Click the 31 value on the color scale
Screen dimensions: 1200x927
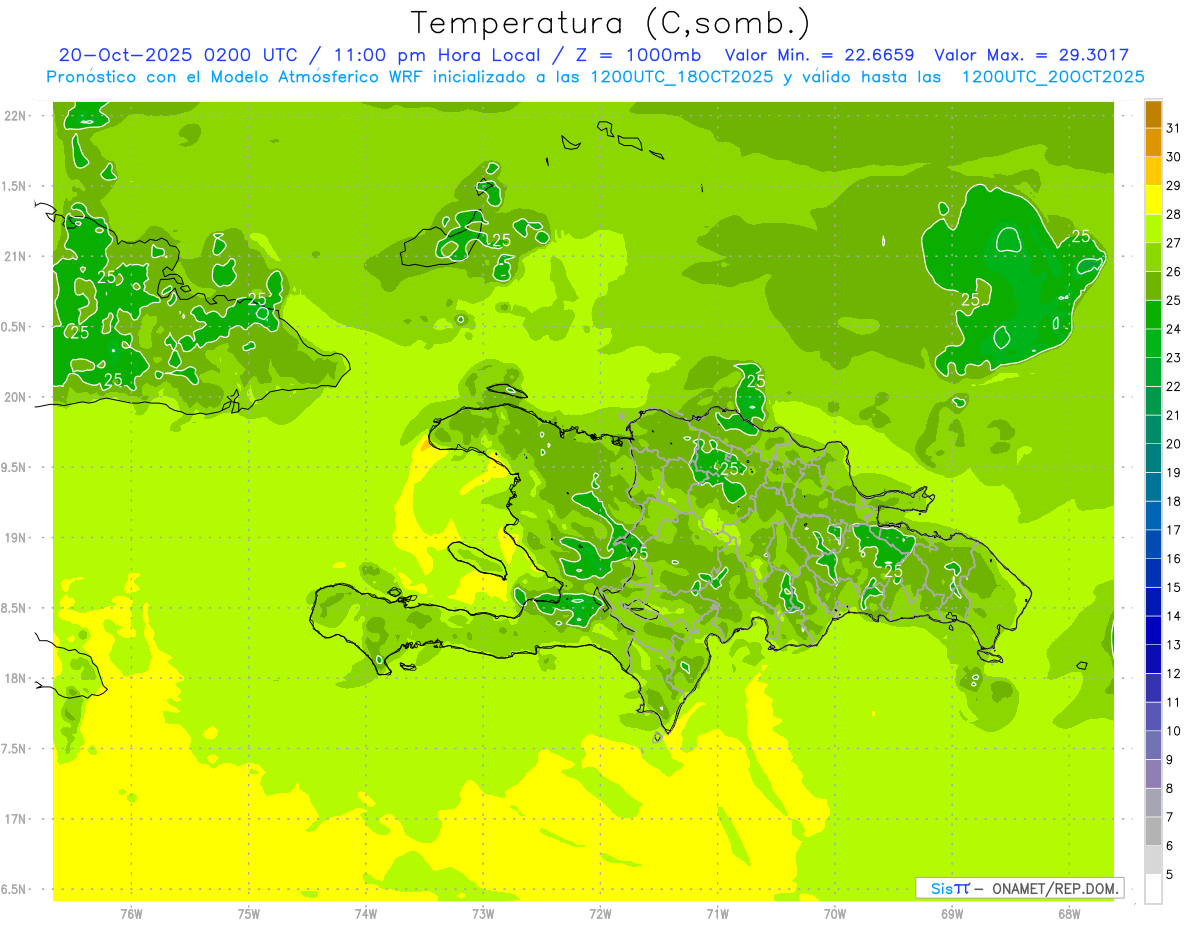1173,128
